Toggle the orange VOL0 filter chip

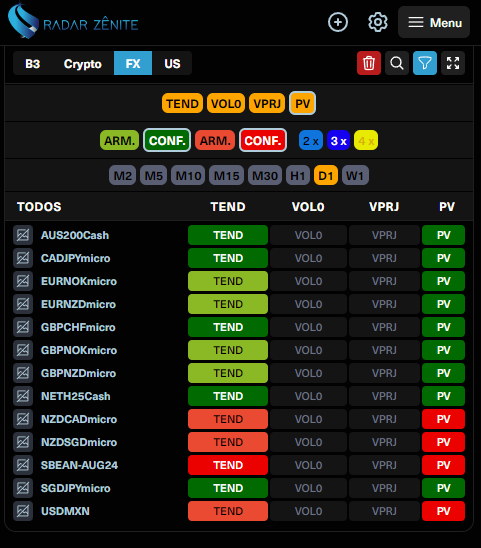226,103
